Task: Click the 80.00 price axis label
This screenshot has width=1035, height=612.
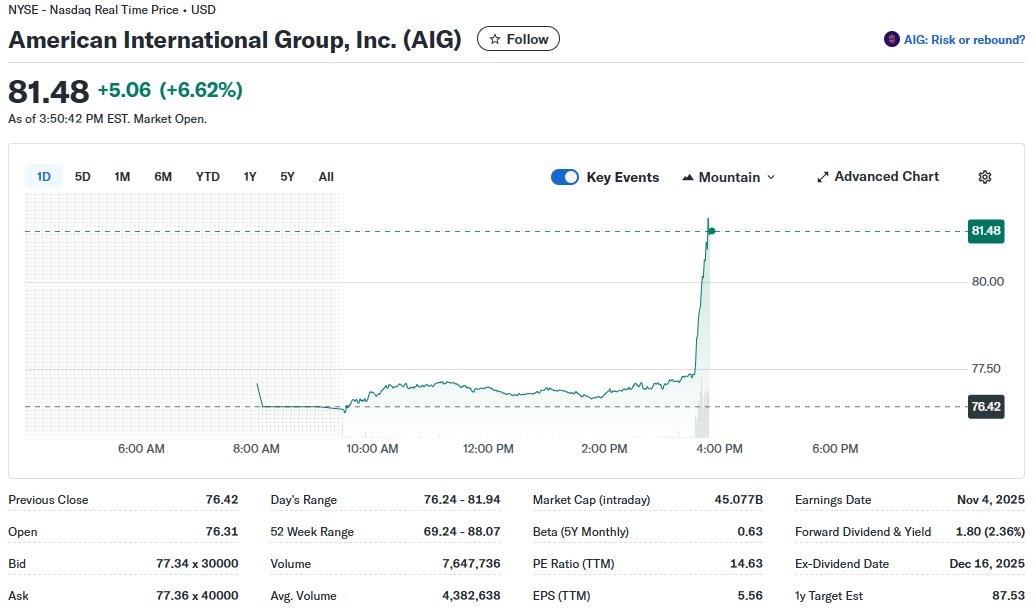Action: pos(987,282)
